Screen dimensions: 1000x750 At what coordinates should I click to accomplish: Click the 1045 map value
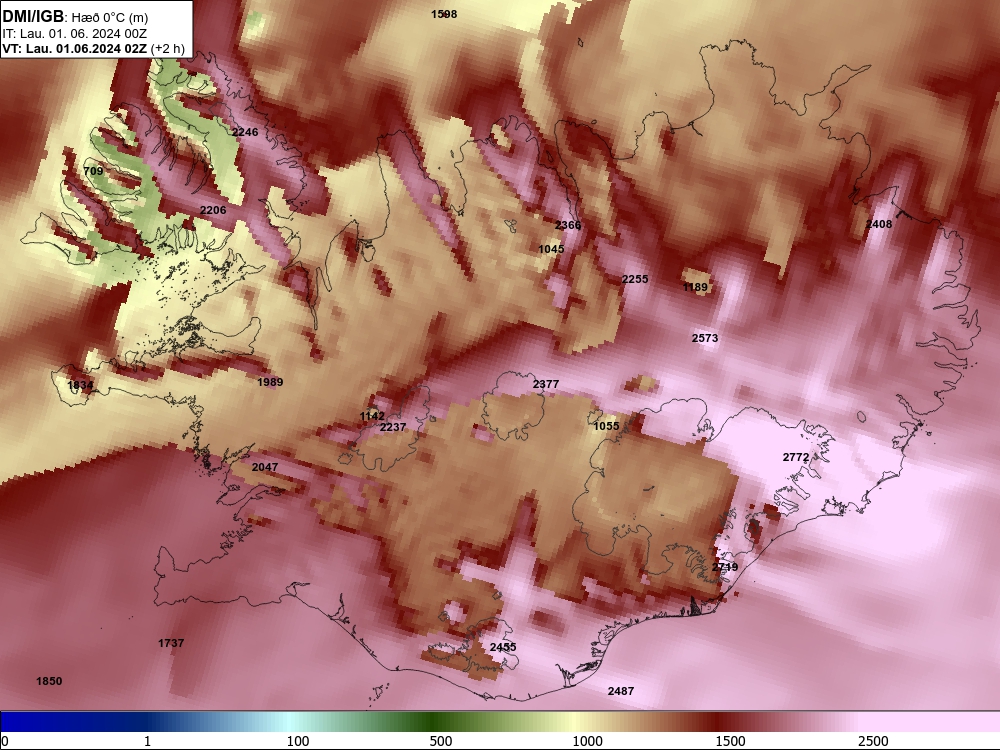551,249
